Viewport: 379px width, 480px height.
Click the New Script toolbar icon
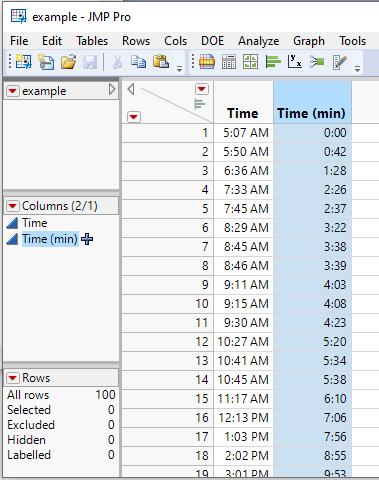[x=46, y=62]
